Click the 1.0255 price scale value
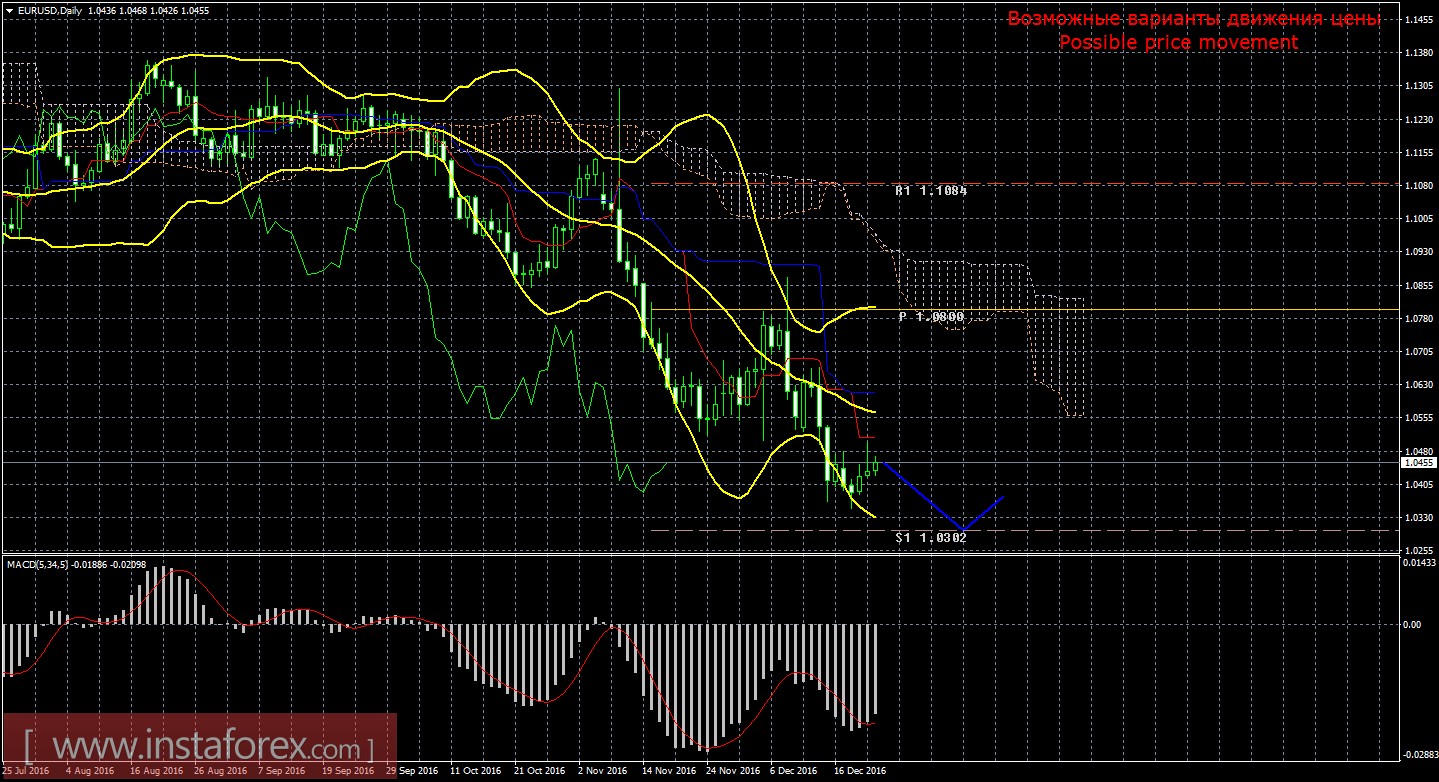 (x=1418, y=550)
